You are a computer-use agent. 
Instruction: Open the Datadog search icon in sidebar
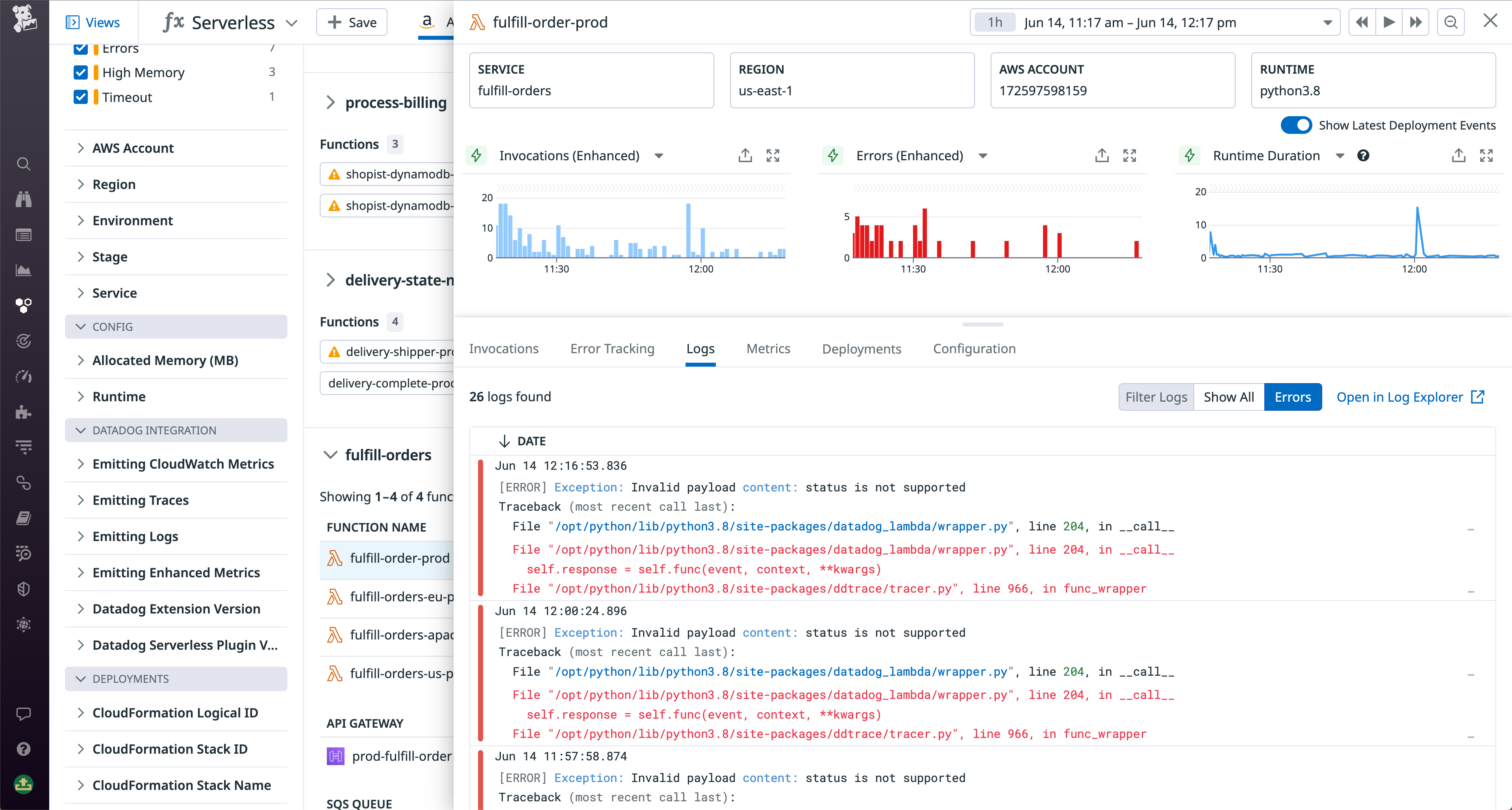(24, 164)
